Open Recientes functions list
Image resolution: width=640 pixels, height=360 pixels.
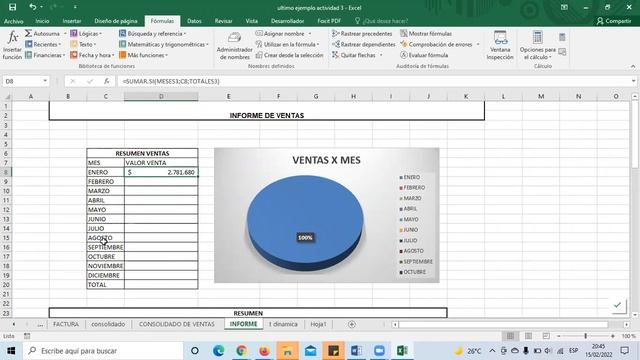43,44
